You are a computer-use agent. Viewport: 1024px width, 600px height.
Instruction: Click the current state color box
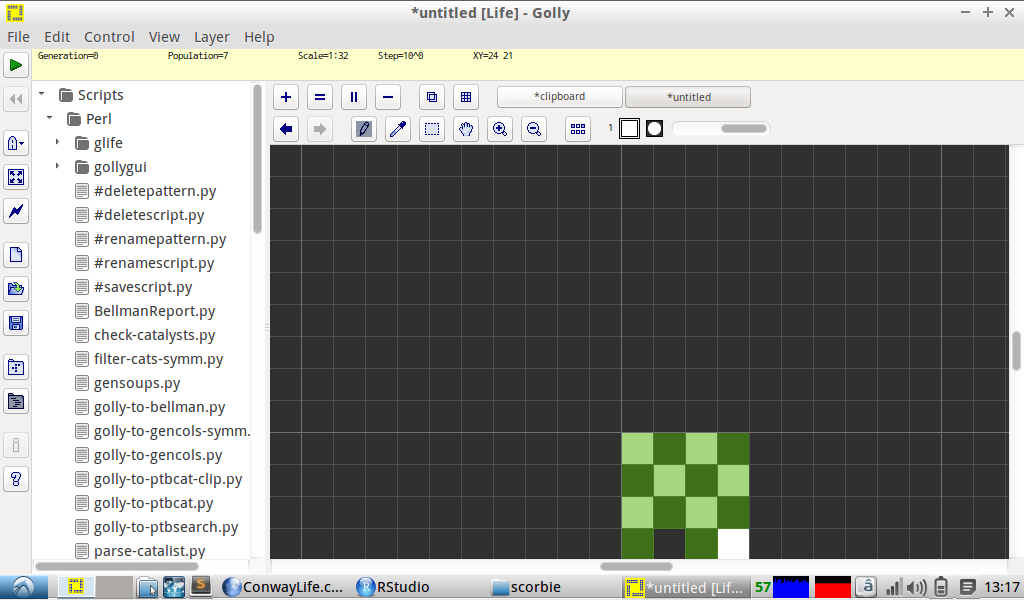[x=630, y=129]
